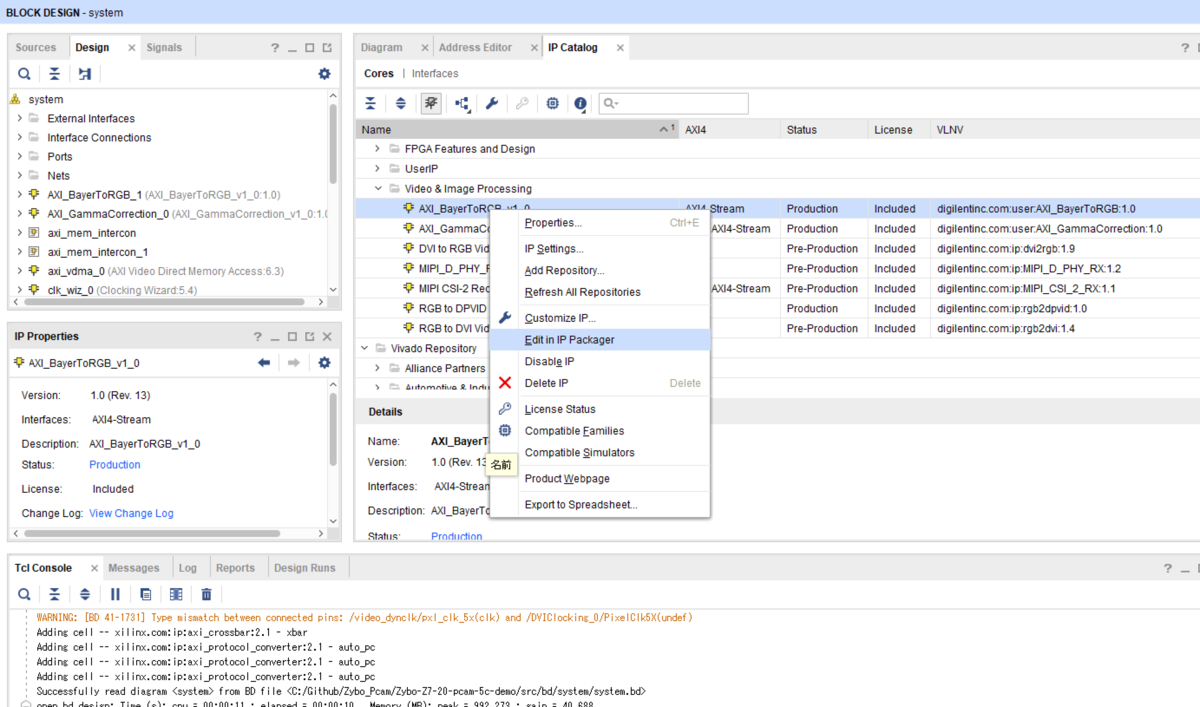Viewport: 1200px width, 707px height.
Task: Click the wrench Customize IP toolbar icon
Action: pos(492,103)
